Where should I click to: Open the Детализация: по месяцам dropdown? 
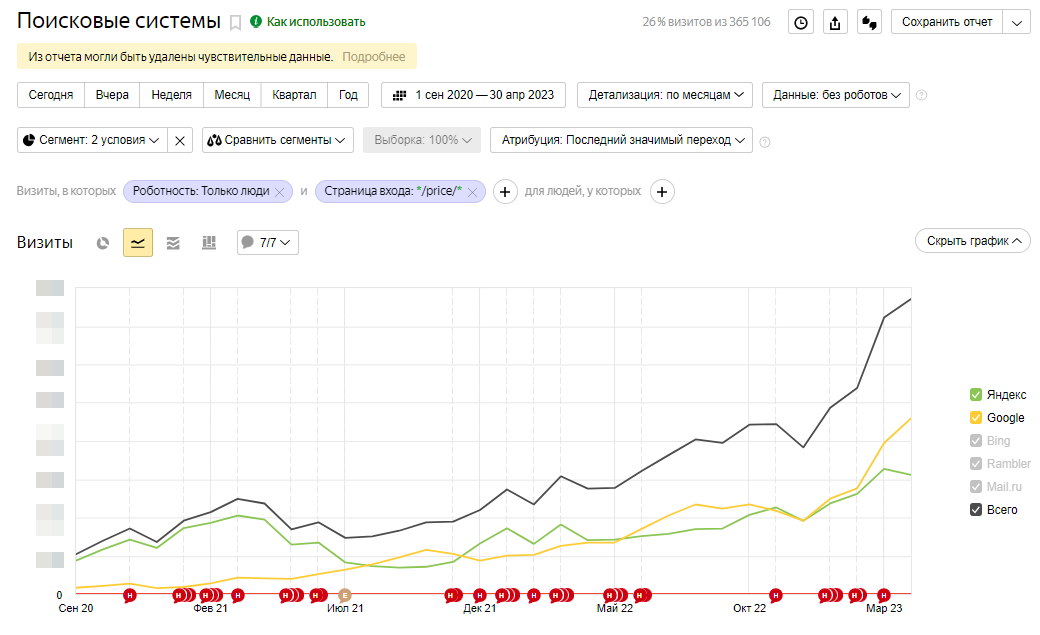coord(669,95)
